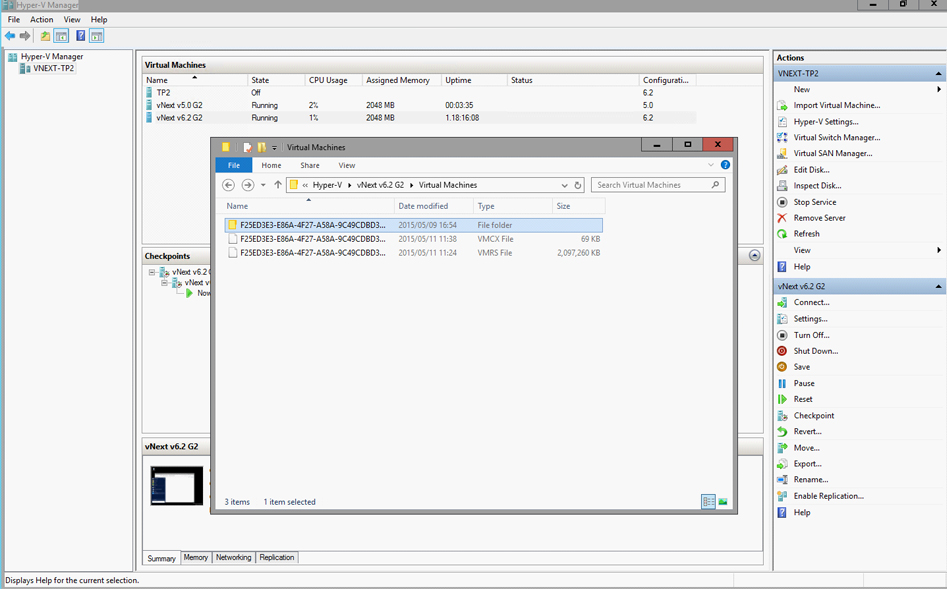Switch Explorer to Large icons view
The image size is (947, 589).
723,501
